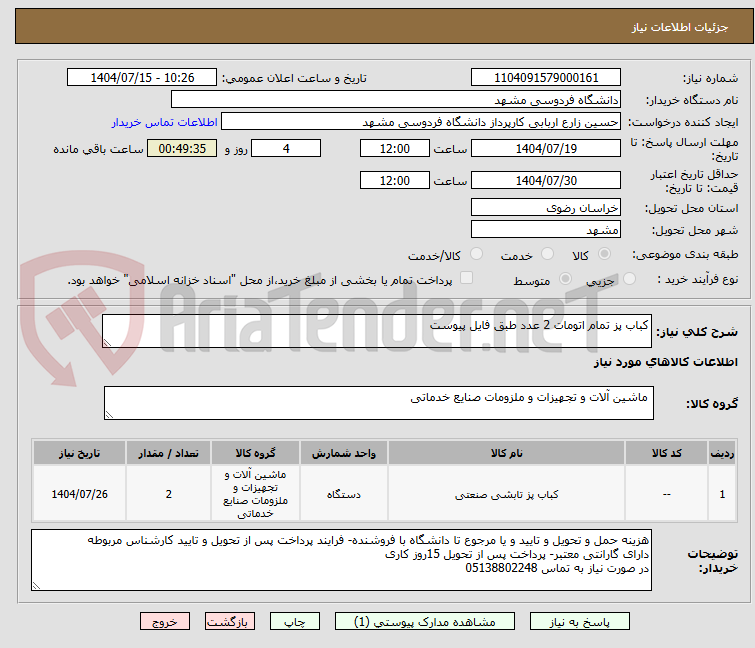Viewport: 755px width, 648px height.
Task: Click the countdown timer 00:49:35
Action: 182,148
